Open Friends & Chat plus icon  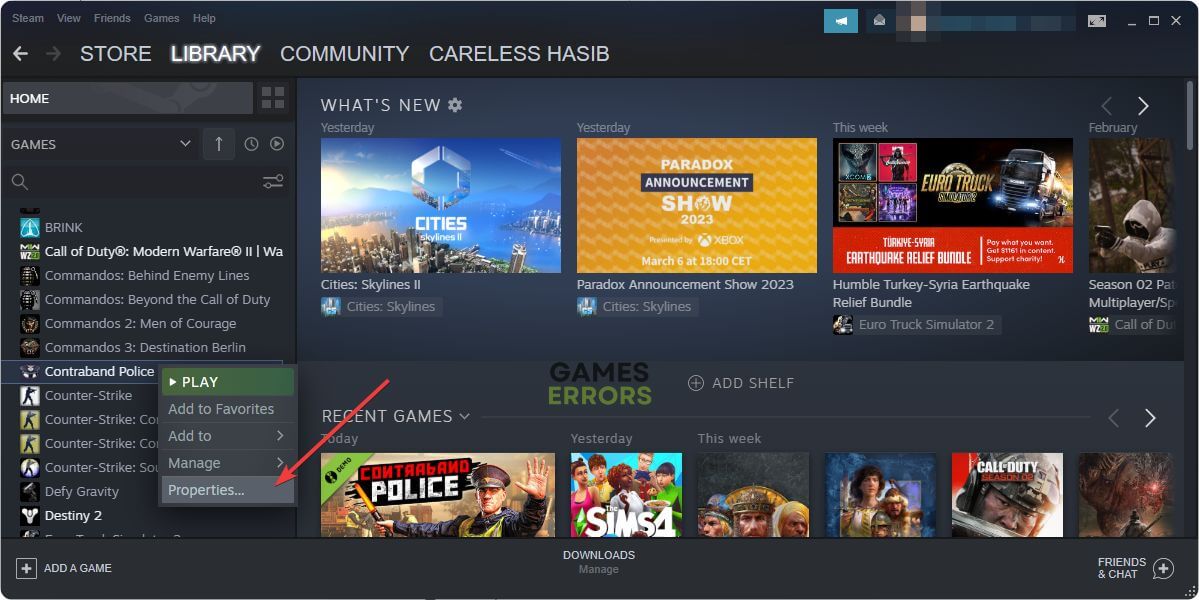point(1163,568)
